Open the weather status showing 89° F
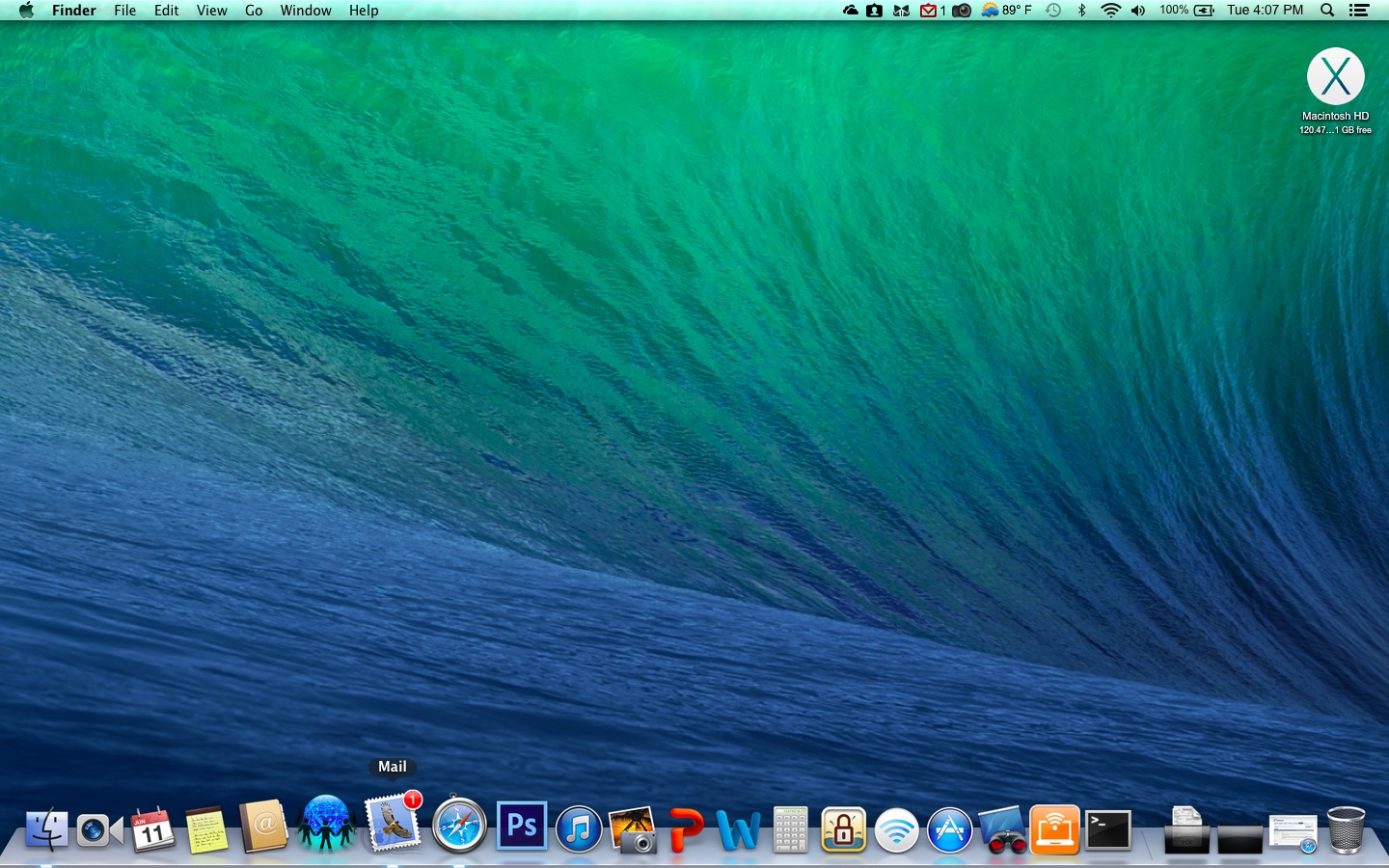The height and width of the screenshot is (868, 1389). click(1007, 11)
